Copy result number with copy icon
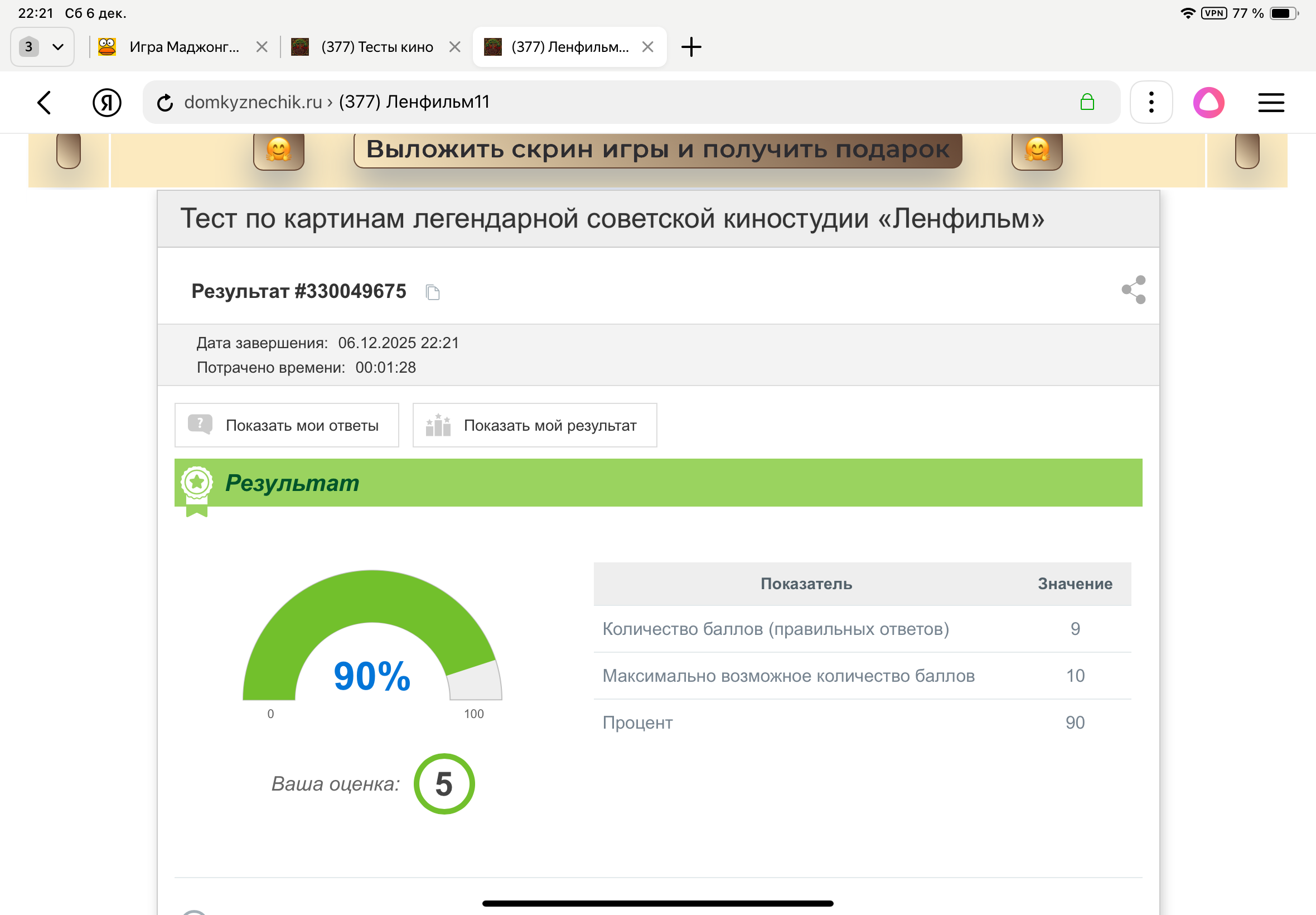Viewport: 1316px width, 915px height. point(433,292)
